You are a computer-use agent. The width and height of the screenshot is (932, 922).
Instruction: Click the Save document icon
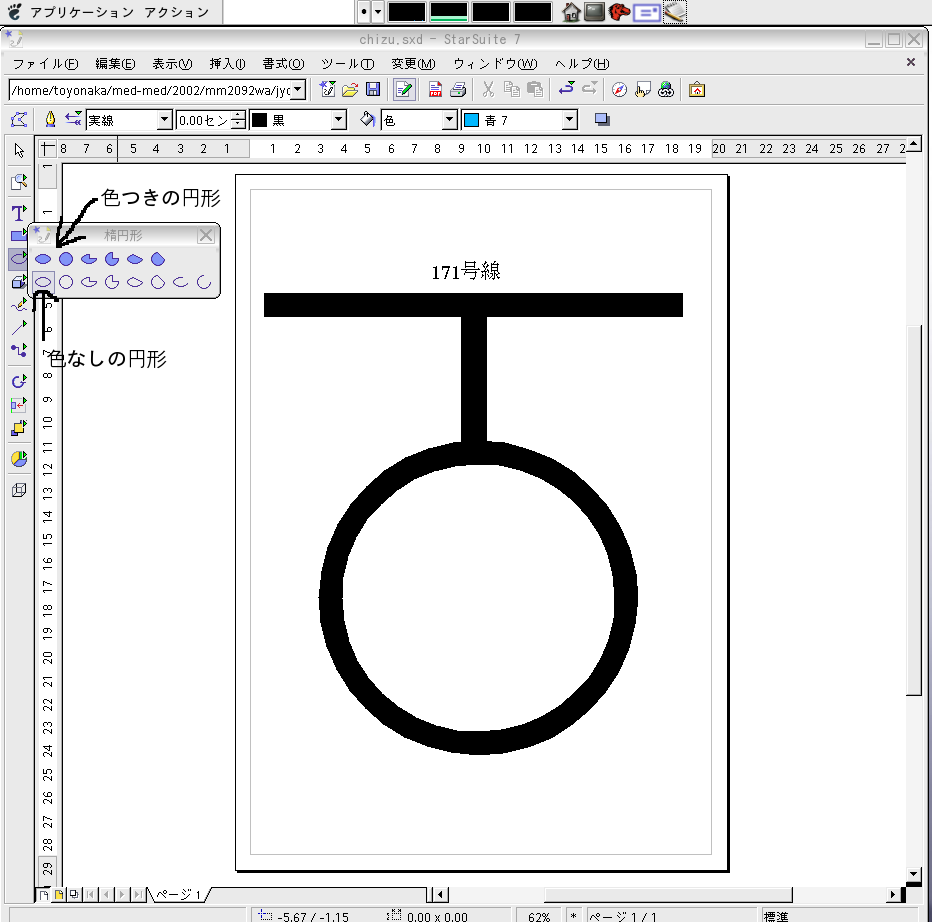[373, 89]
